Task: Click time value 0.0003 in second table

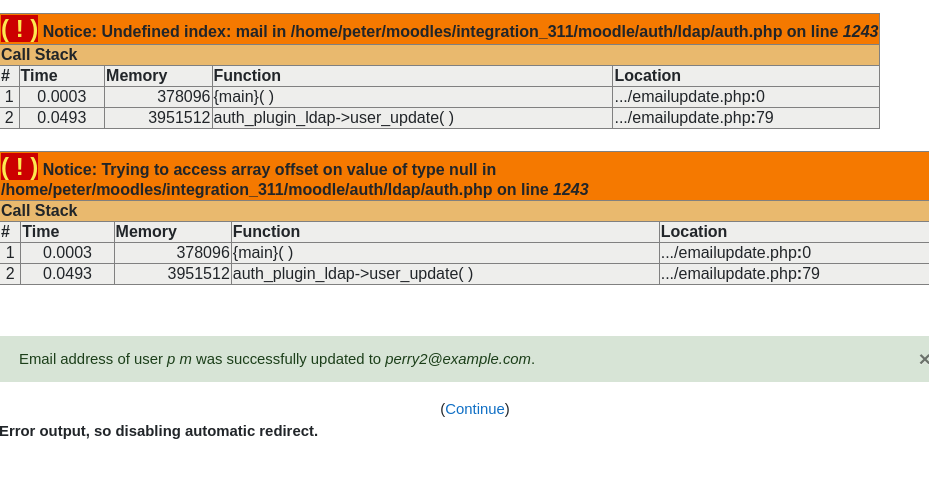Action: click(x=68, y=253)
